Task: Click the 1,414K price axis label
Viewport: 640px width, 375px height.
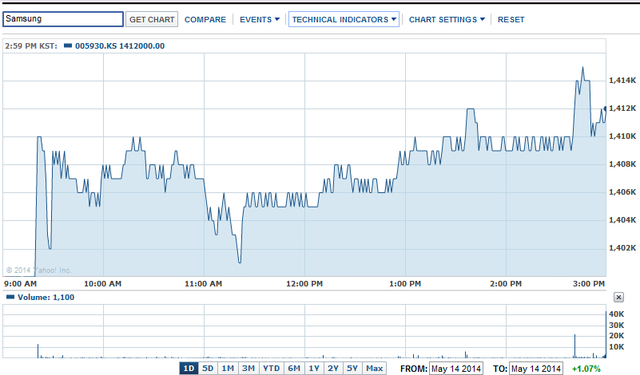Action: (622, 80)
